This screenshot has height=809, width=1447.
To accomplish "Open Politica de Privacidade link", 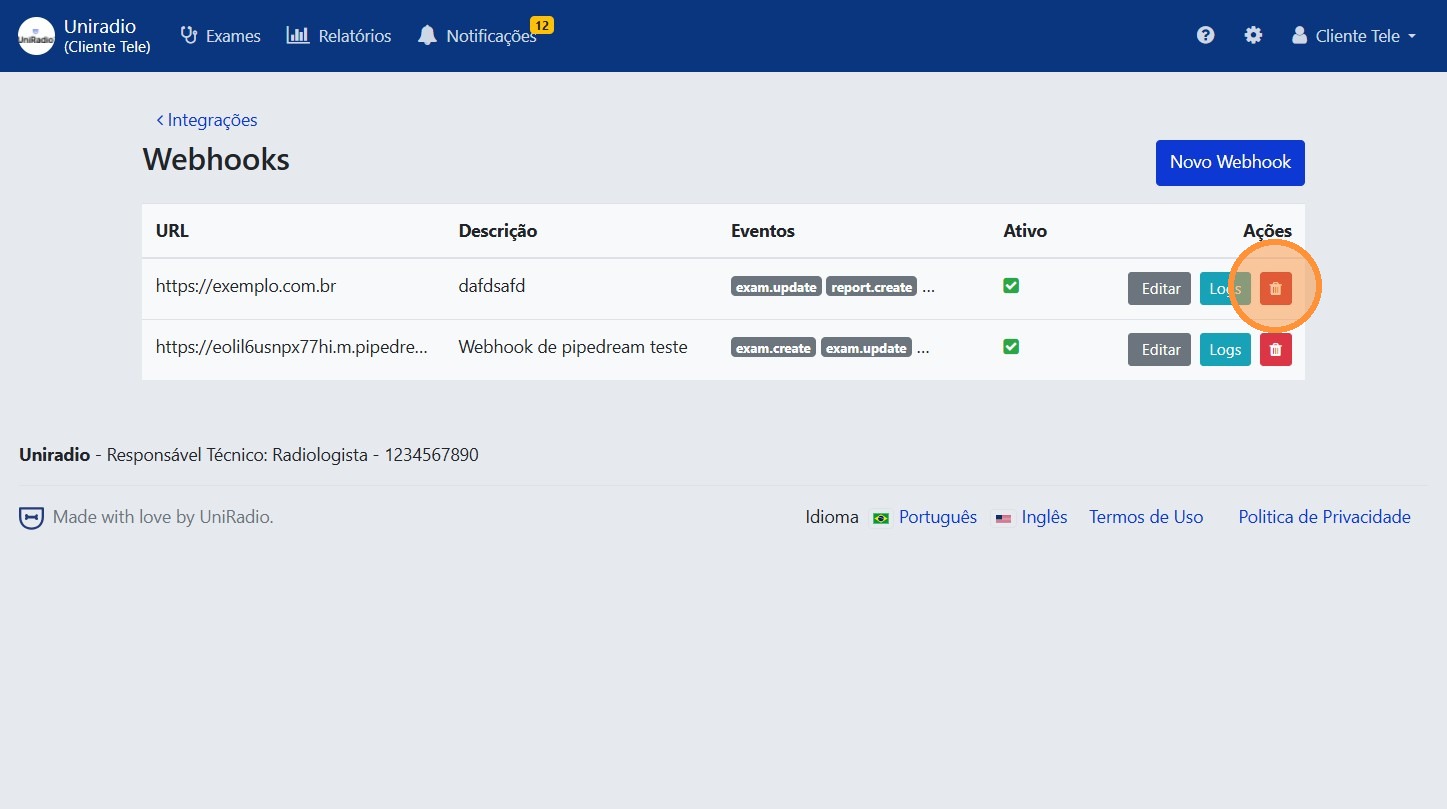I will click(x=1324, y=517).
